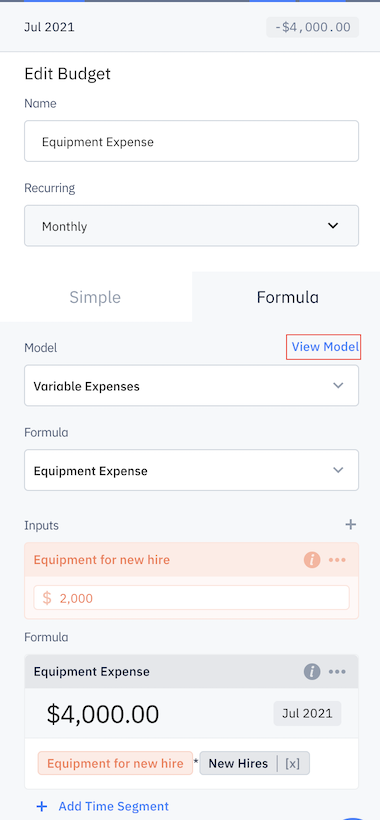
Task: Click the Jul 2021 date chip in formula
Action: coord(307,713)
